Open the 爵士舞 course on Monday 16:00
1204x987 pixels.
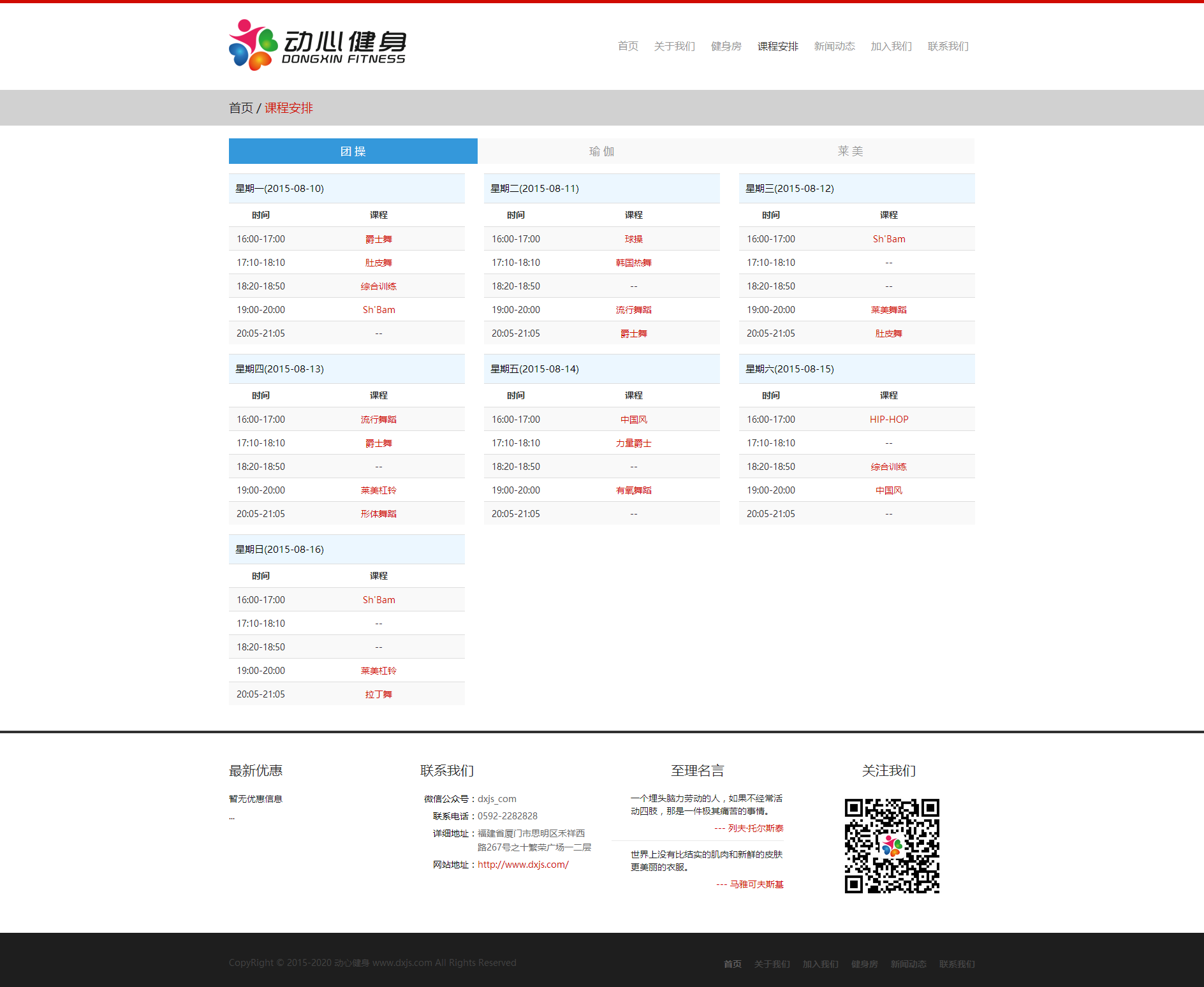[378, 238]
